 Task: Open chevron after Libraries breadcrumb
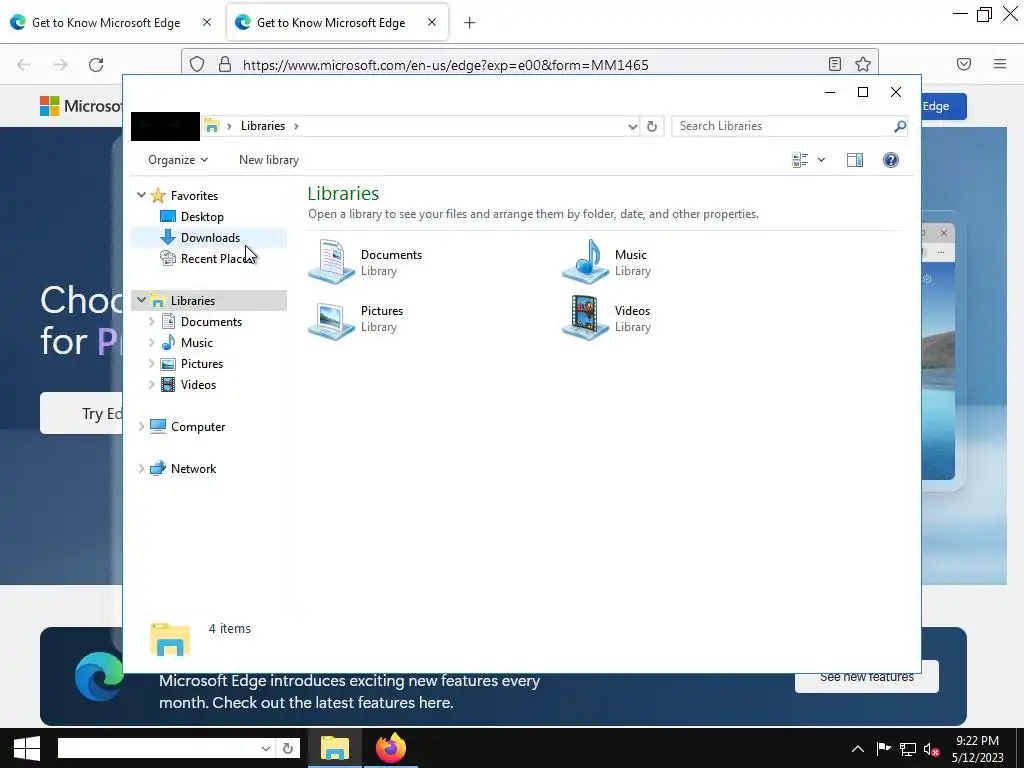(296, 126)
